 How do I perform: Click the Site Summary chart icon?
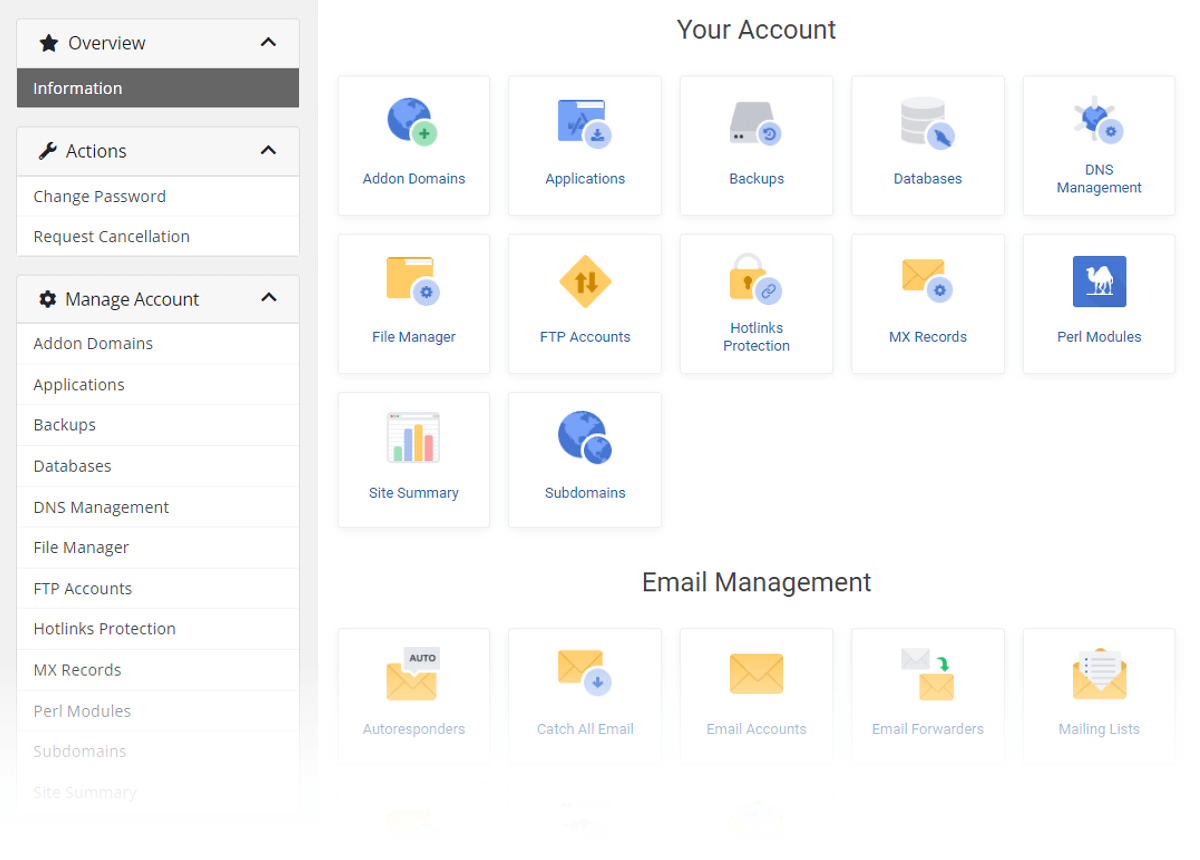pos(413,437)
